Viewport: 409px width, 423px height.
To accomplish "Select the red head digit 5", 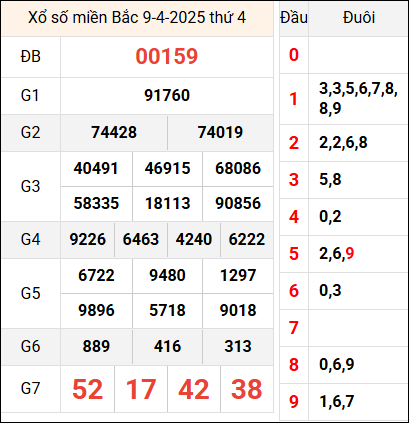I will point(294,254).
